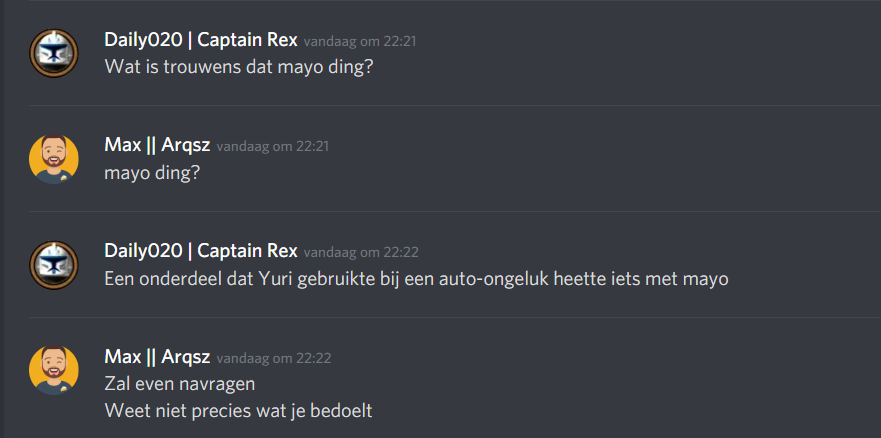Click Max || Arqsz username at 22:22
The image size is (881, 438).
tap(157, 357)
